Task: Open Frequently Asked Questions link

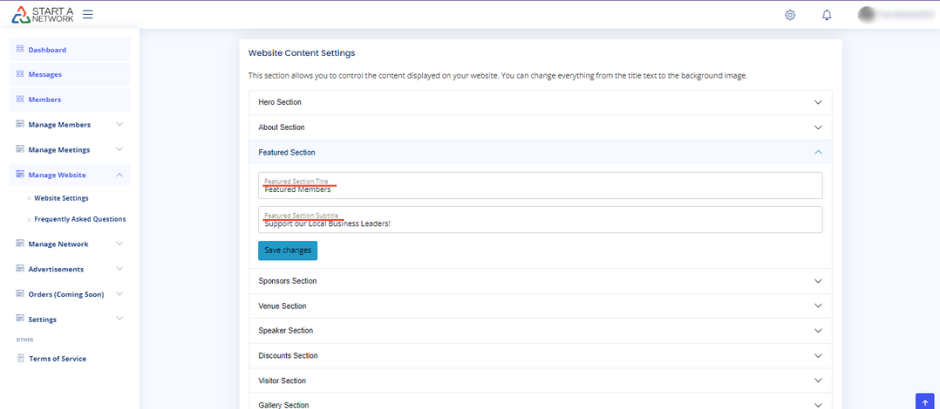Action: click(x=80, y=219)
